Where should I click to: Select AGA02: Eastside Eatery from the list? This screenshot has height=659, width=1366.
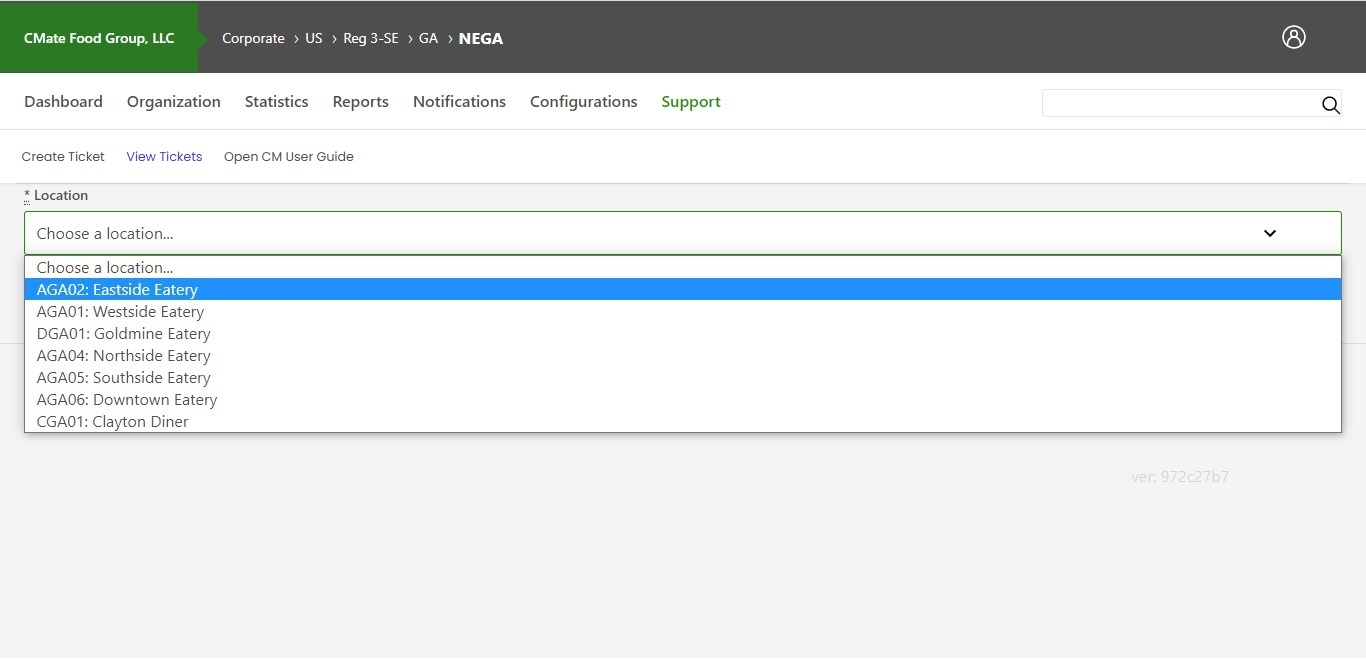[117, 289]
